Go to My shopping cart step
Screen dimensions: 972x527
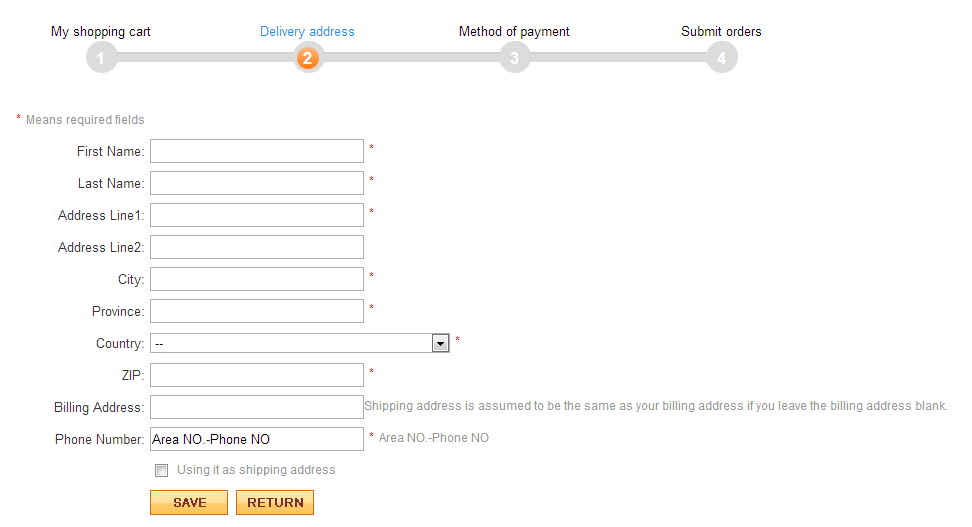(x=101, y=32)
